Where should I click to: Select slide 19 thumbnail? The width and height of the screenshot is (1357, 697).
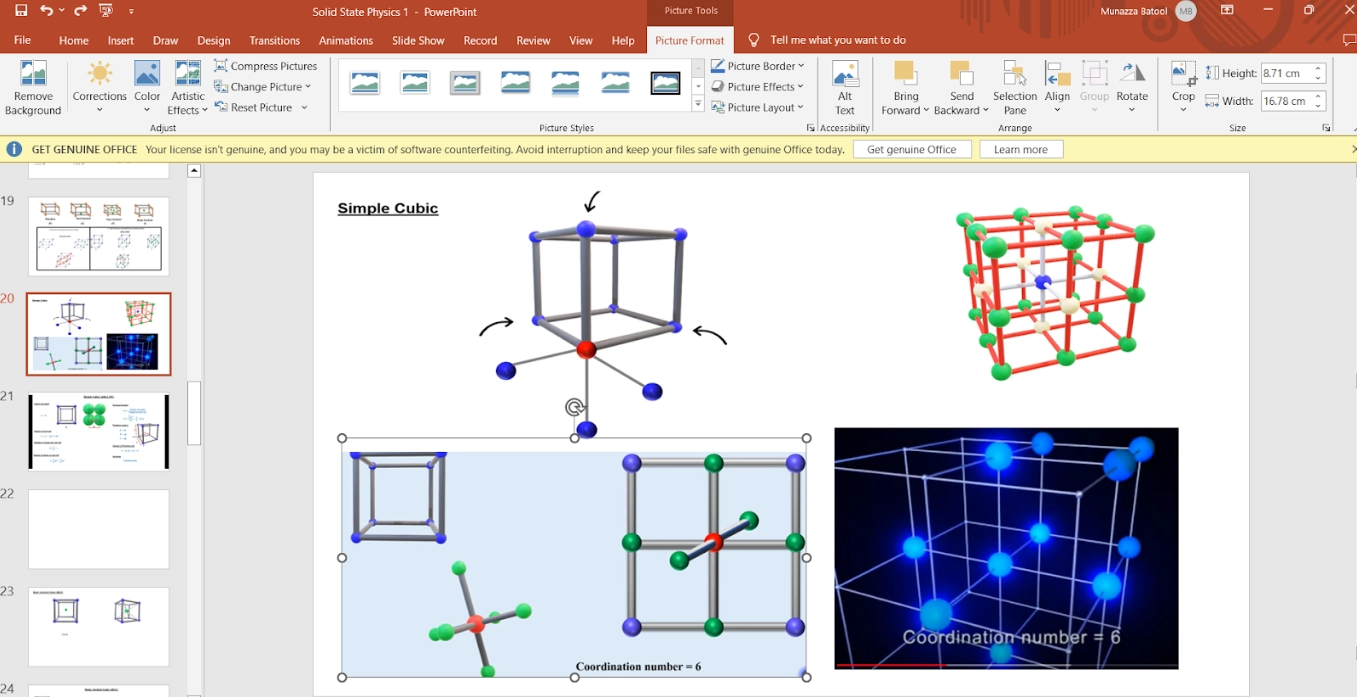pos(98,235)
